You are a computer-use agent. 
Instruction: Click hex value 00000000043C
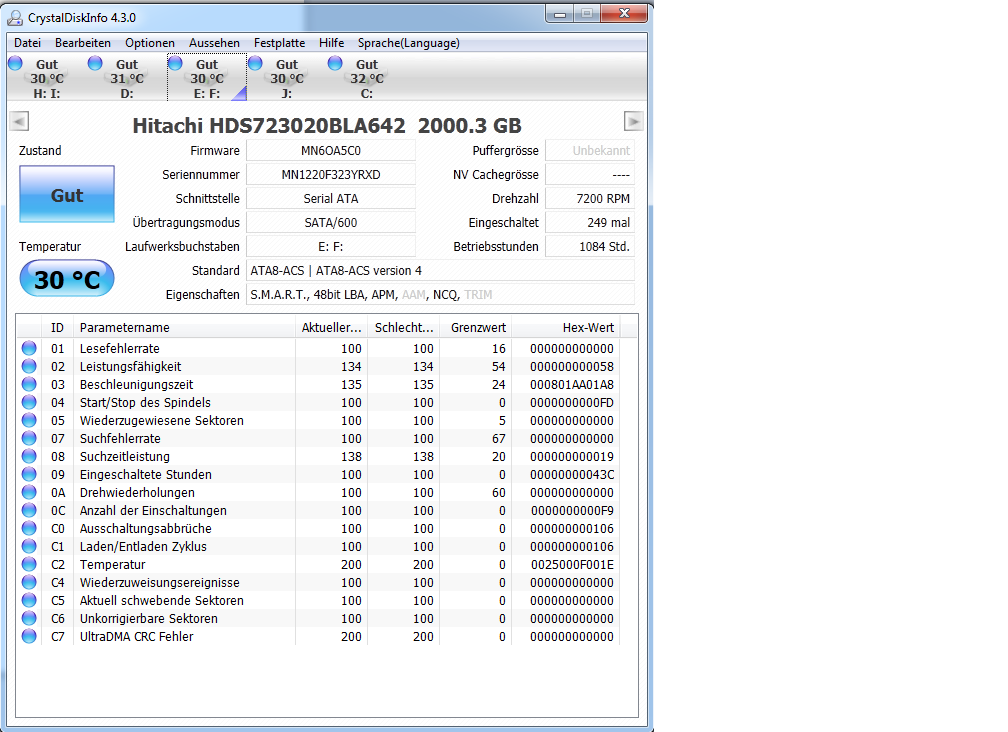pyautogui.click(x=572, y=474)
